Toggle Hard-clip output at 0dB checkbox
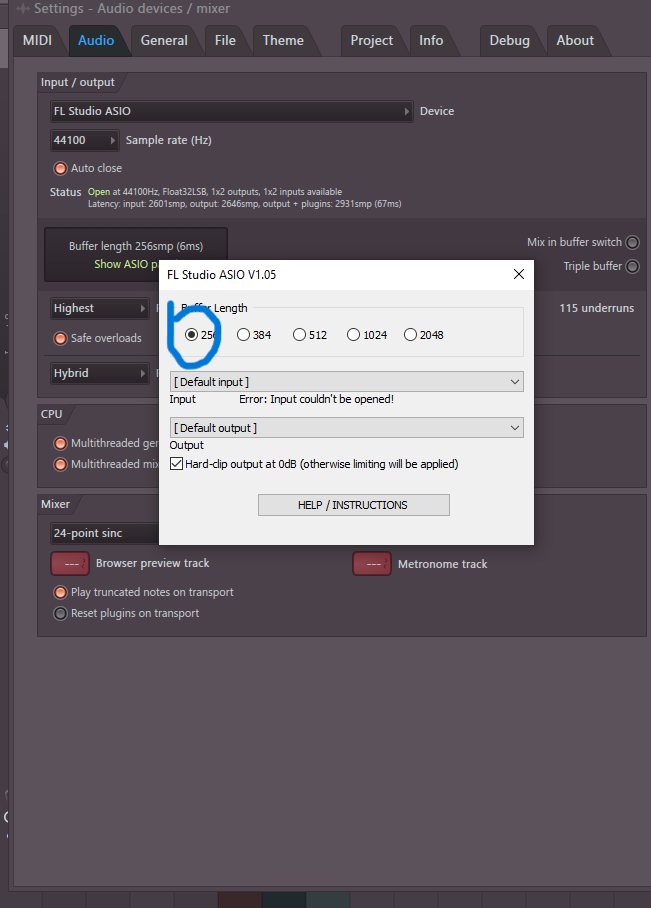The width and height of the screenshot is (651, 908). coord(177,464)
